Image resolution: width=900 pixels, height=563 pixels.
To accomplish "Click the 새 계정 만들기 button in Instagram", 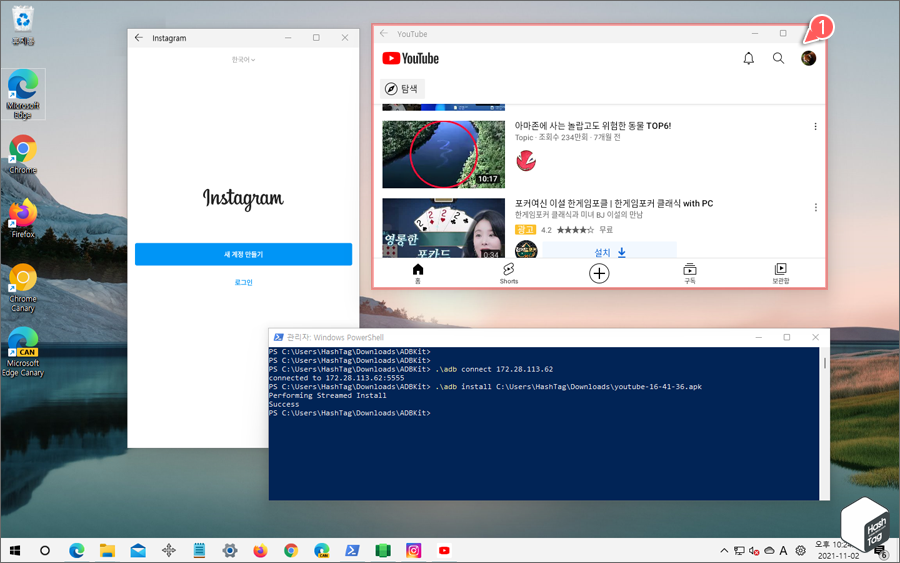I will (243, 254).
